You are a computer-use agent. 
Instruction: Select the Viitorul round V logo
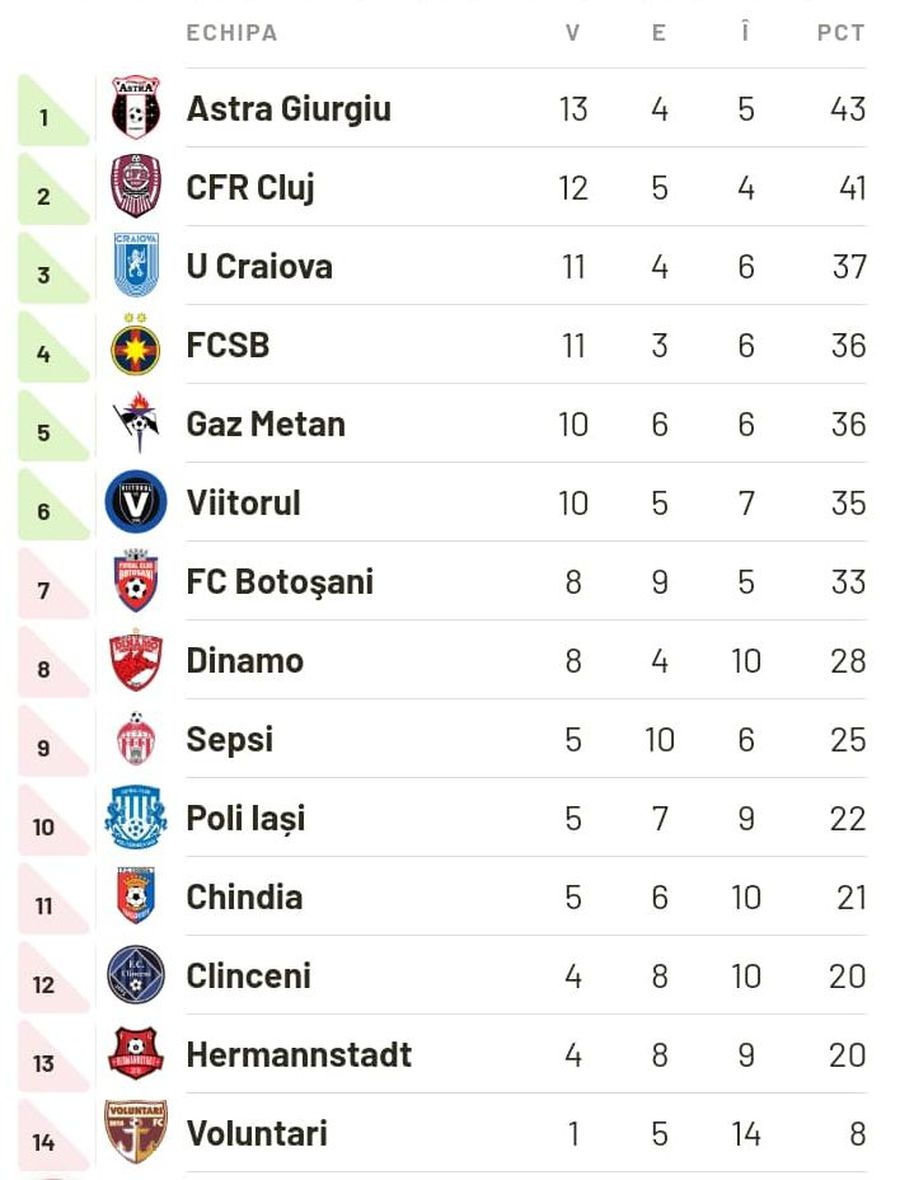point(135,502)
